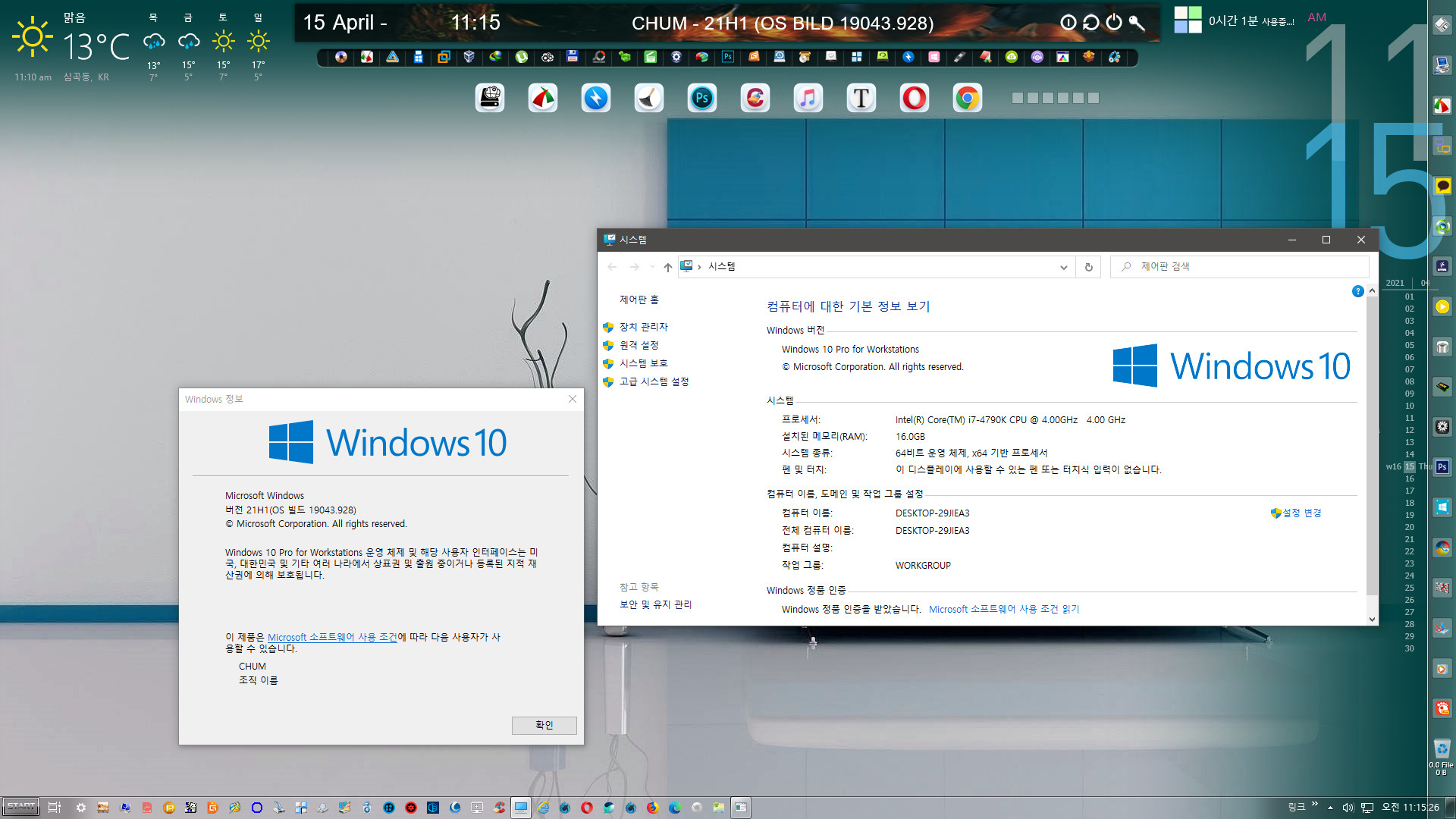
Task: Close the Windows 정보 dialog
Action: click(573, 399)
